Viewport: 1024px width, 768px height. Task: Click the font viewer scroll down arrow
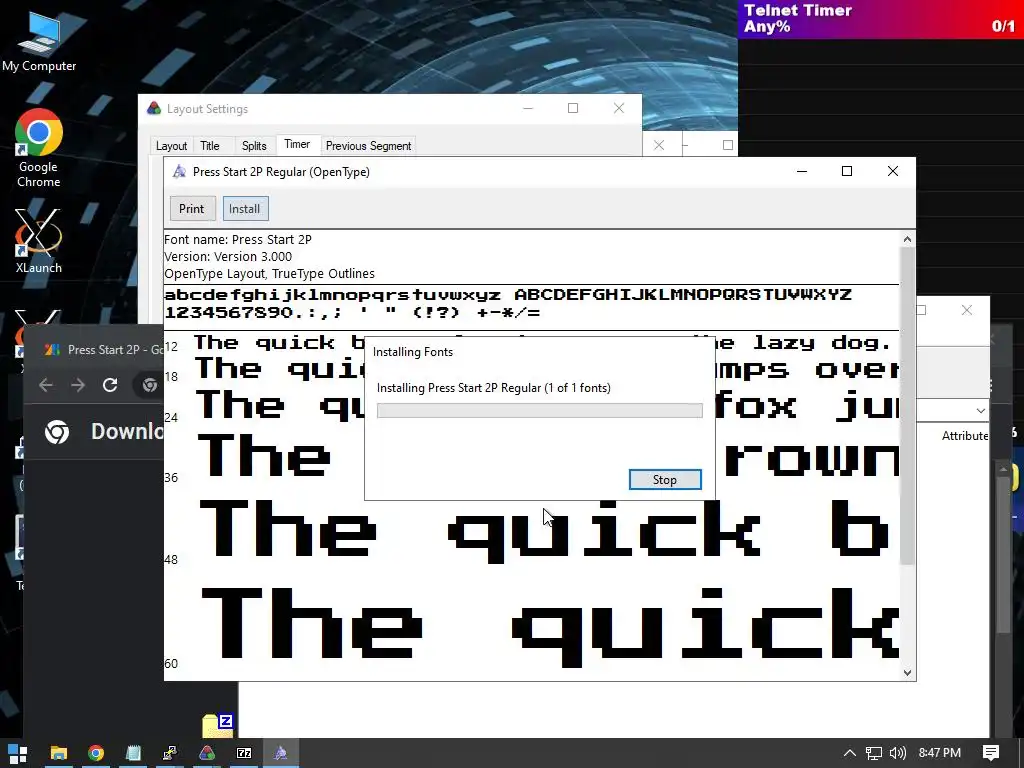coord(907,673)
